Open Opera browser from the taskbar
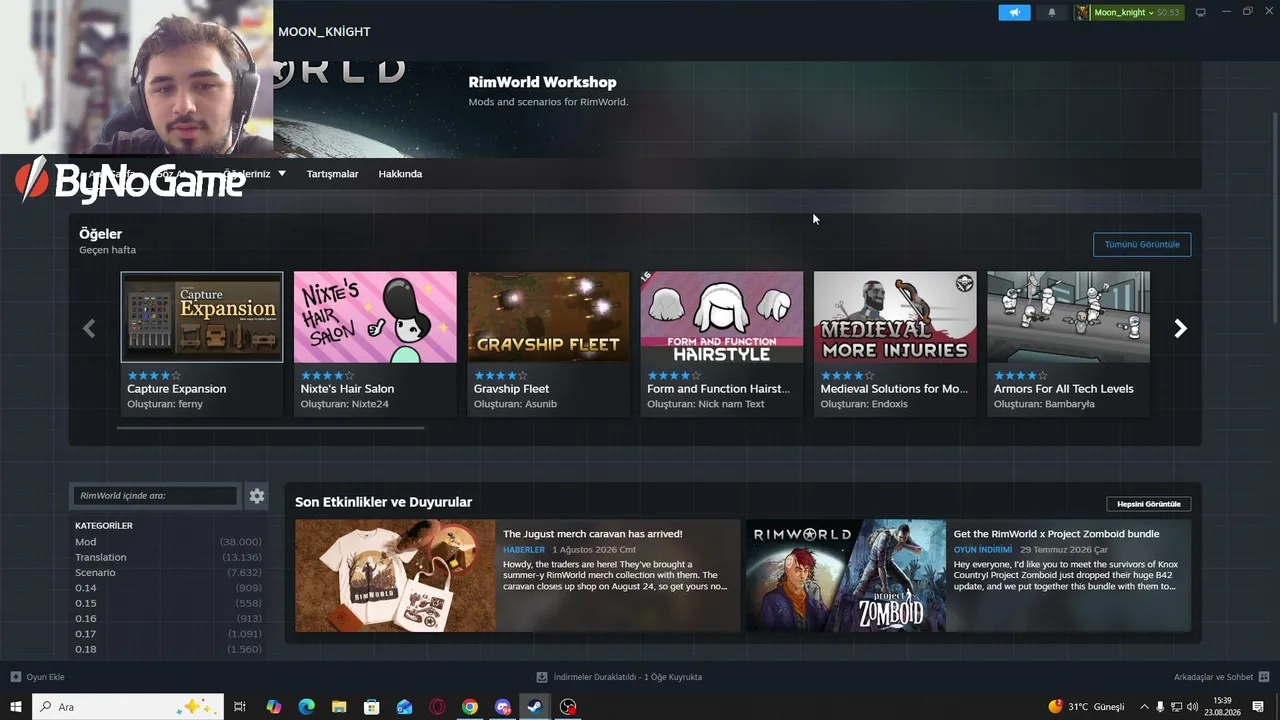The width and height of the screenshot is (1280, 720). [437, 707]
